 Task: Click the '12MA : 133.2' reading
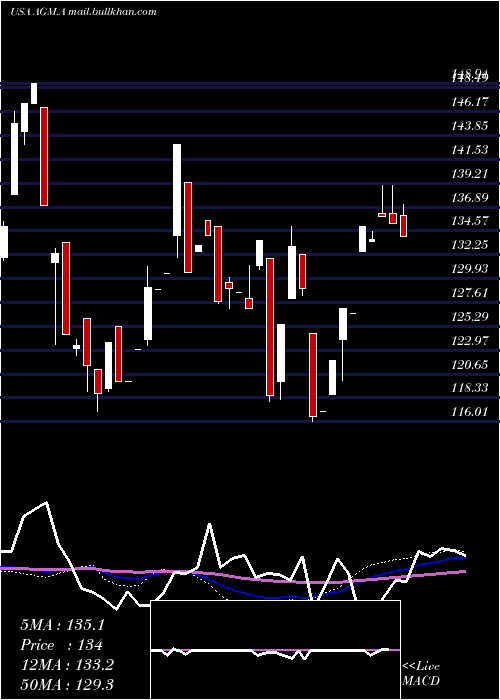[67, 665]
